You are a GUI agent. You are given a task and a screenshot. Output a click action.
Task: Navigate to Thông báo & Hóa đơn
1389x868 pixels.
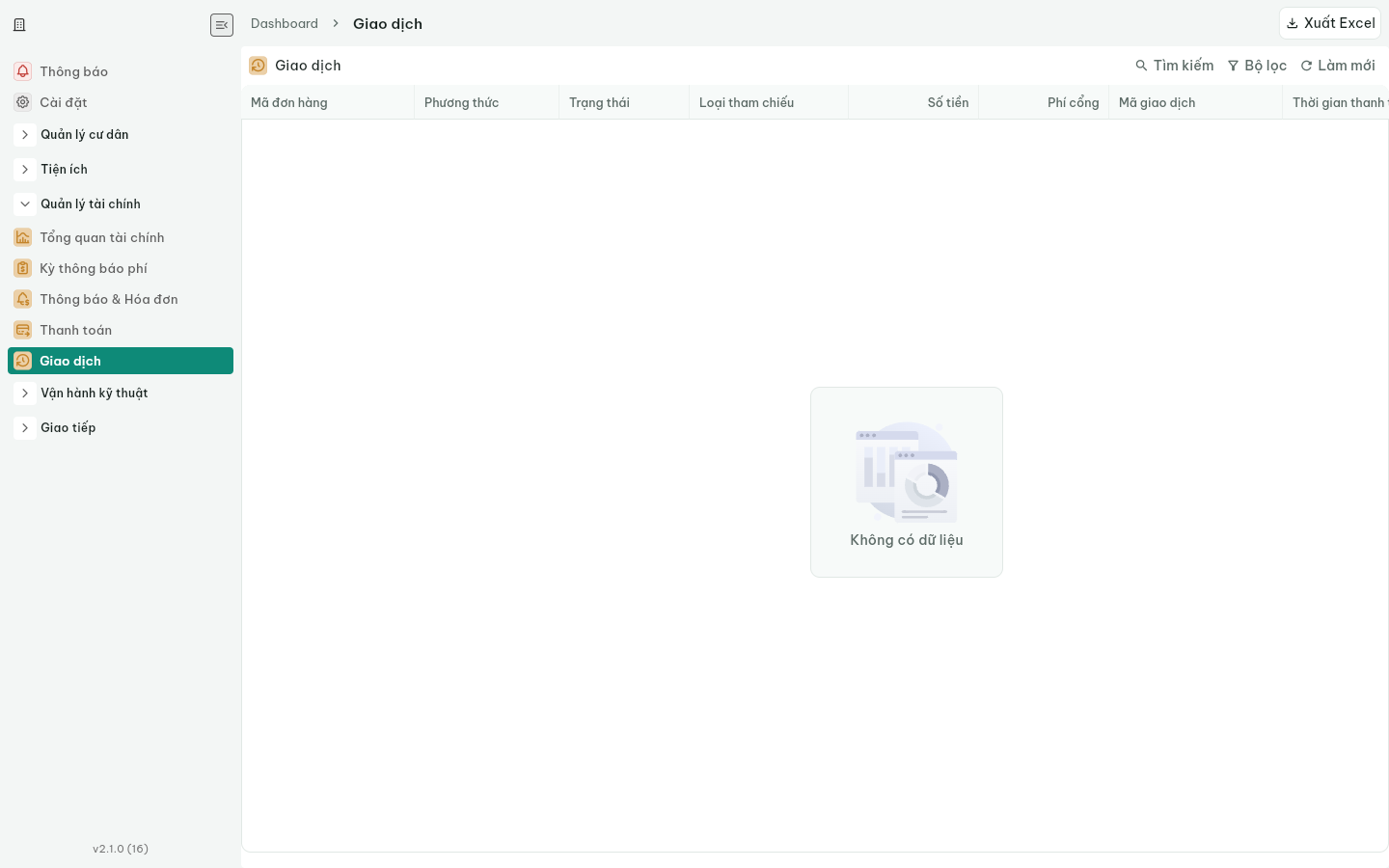pyautogui.click(x=121, y=299)
